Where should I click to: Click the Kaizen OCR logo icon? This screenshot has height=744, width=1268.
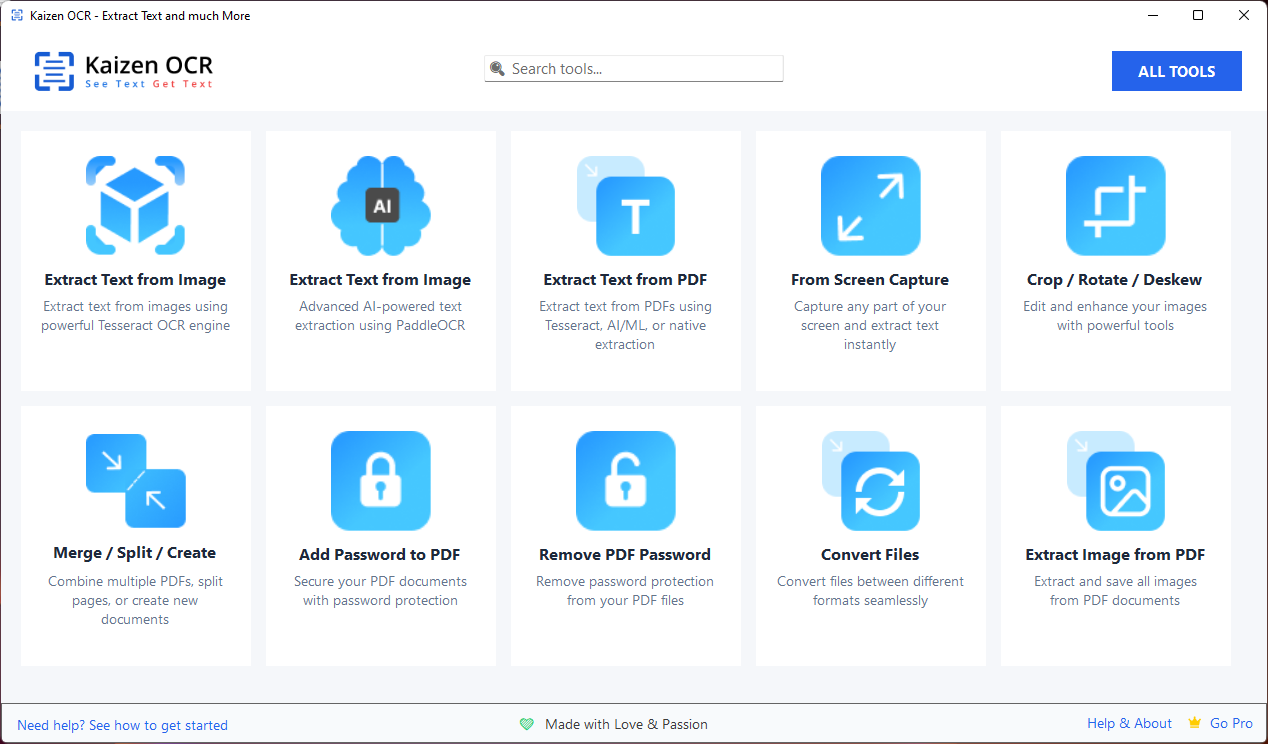(x=54, y=71)
